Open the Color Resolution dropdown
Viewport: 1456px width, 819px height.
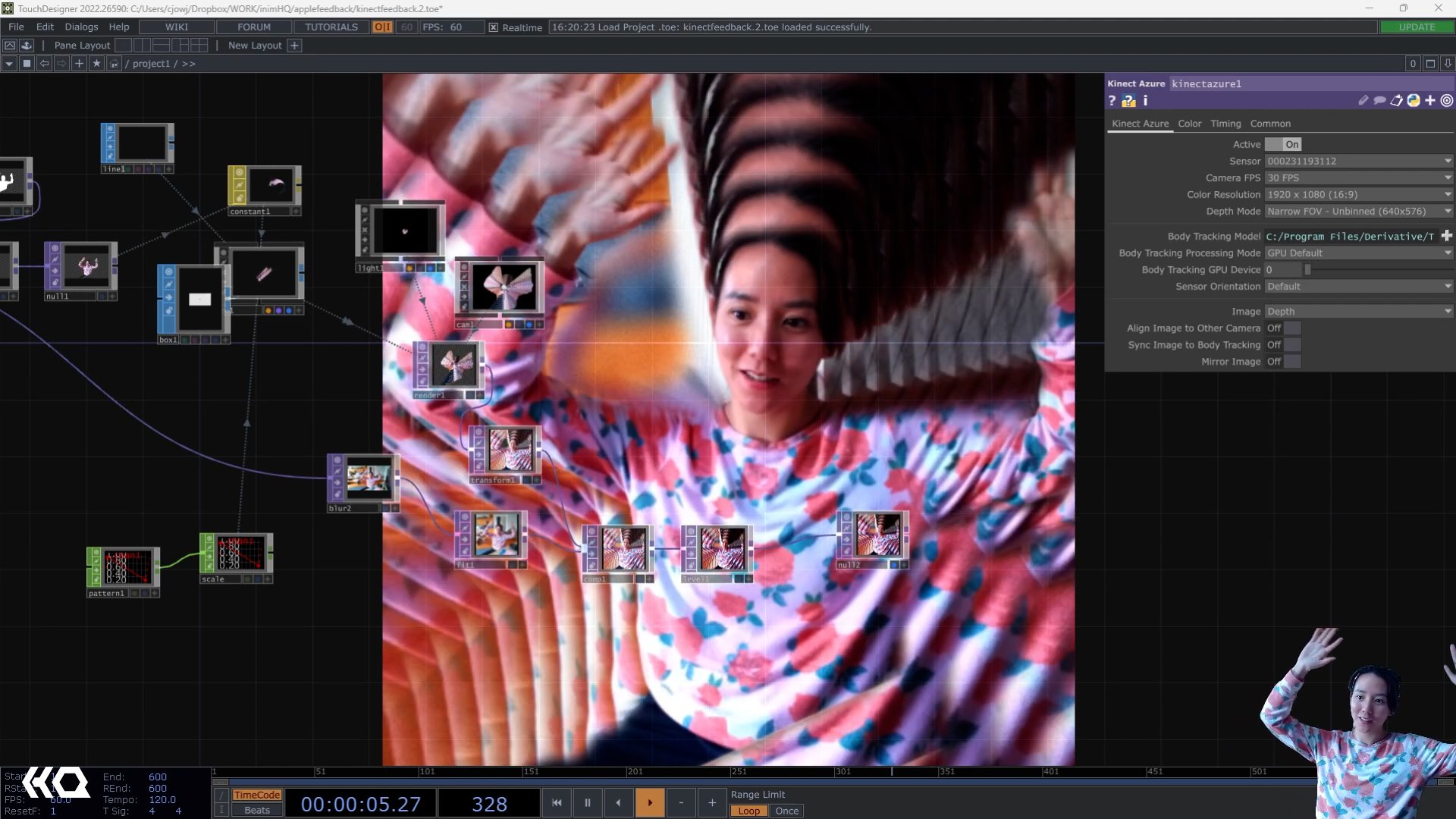coord(1358,194)
